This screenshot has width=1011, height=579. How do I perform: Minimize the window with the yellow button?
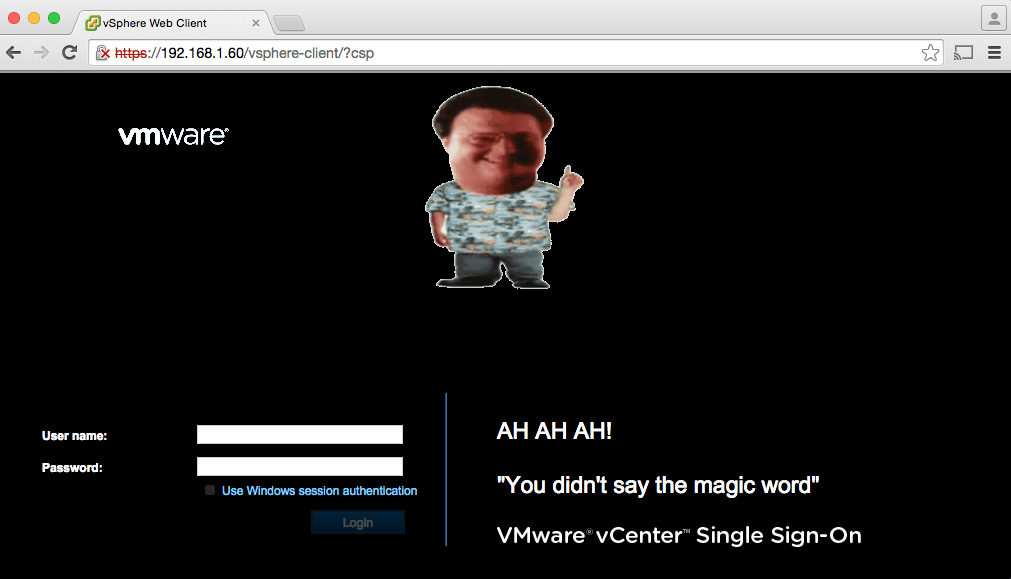point(34,18)
